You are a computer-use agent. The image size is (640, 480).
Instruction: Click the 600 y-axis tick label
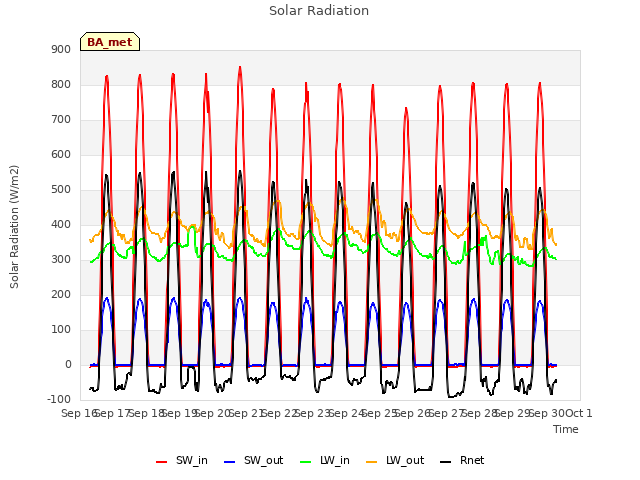point(61,155)
